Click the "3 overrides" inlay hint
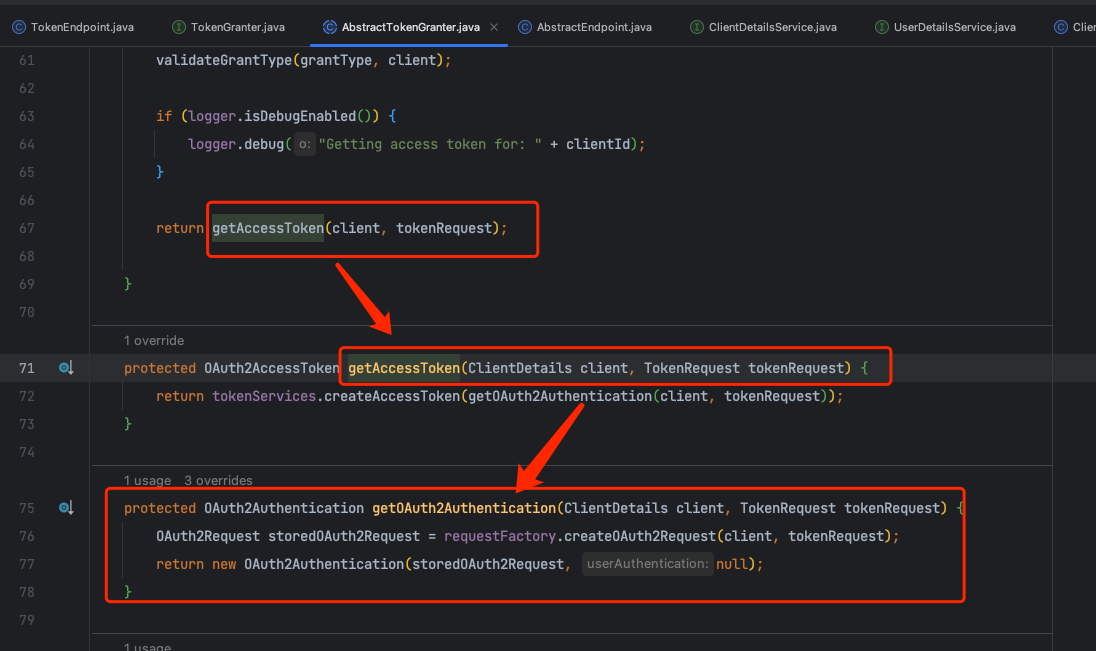The image size is (1096, 651). tap(218, 481)
